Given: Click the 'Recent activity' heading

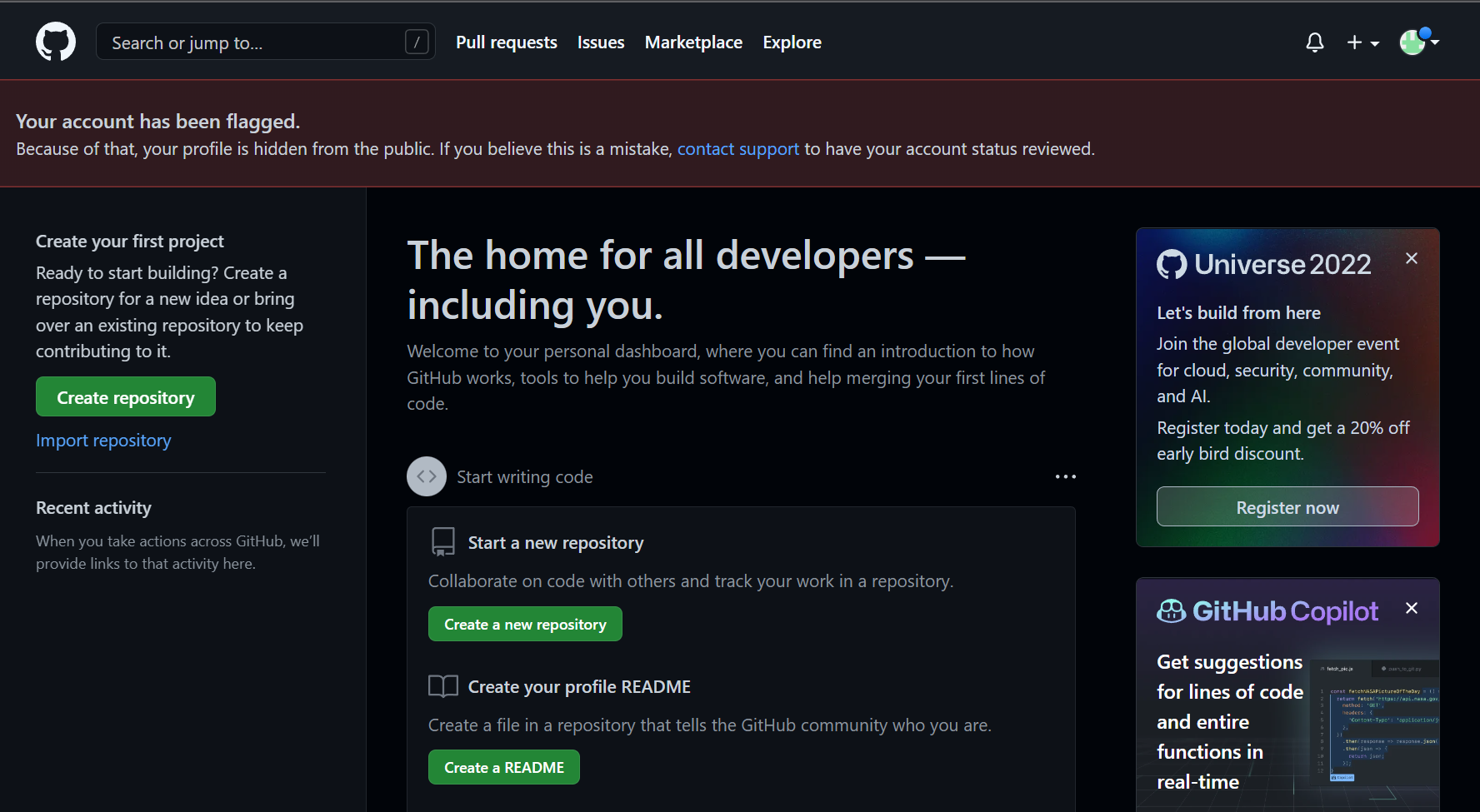Looking at the screenshot, I should click(93, 508).
